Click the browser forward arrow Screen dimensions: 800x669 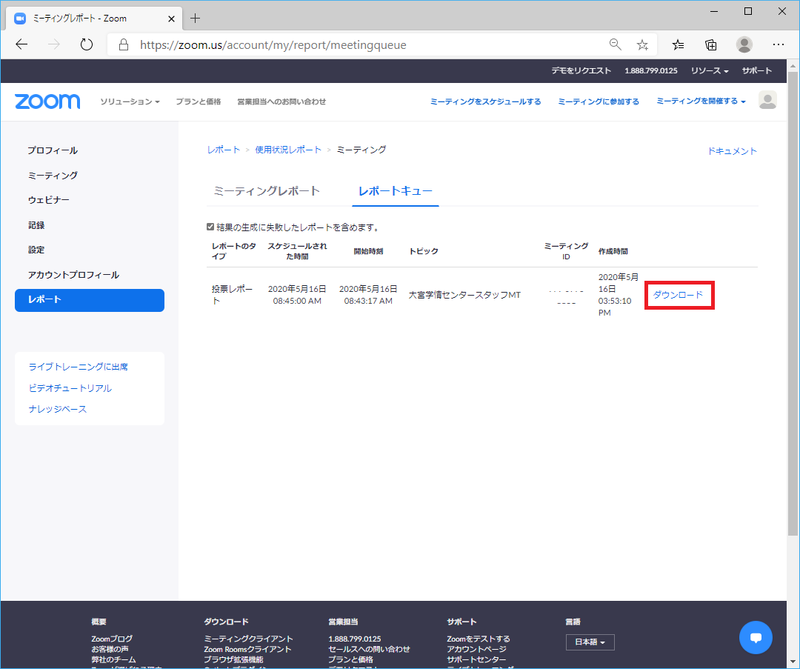(54, 45)
